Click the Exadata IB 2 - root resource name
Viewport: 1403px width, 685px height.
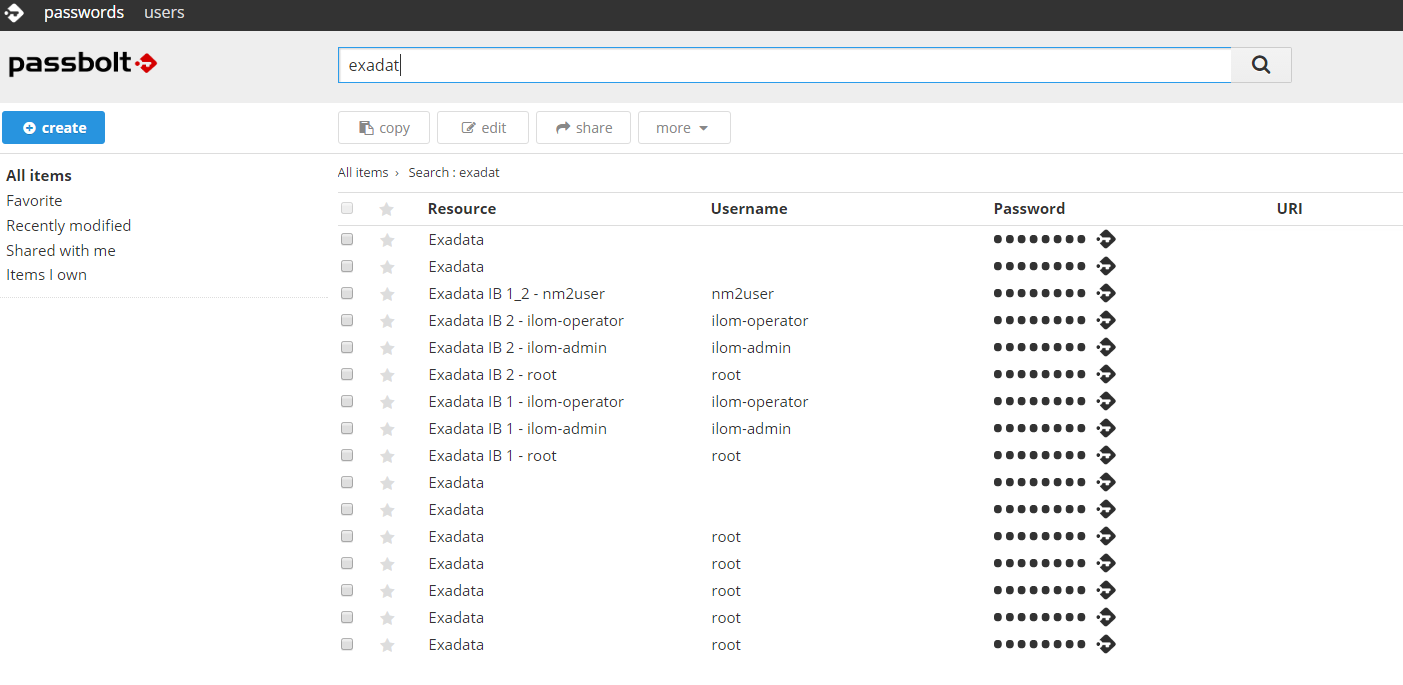492,375
